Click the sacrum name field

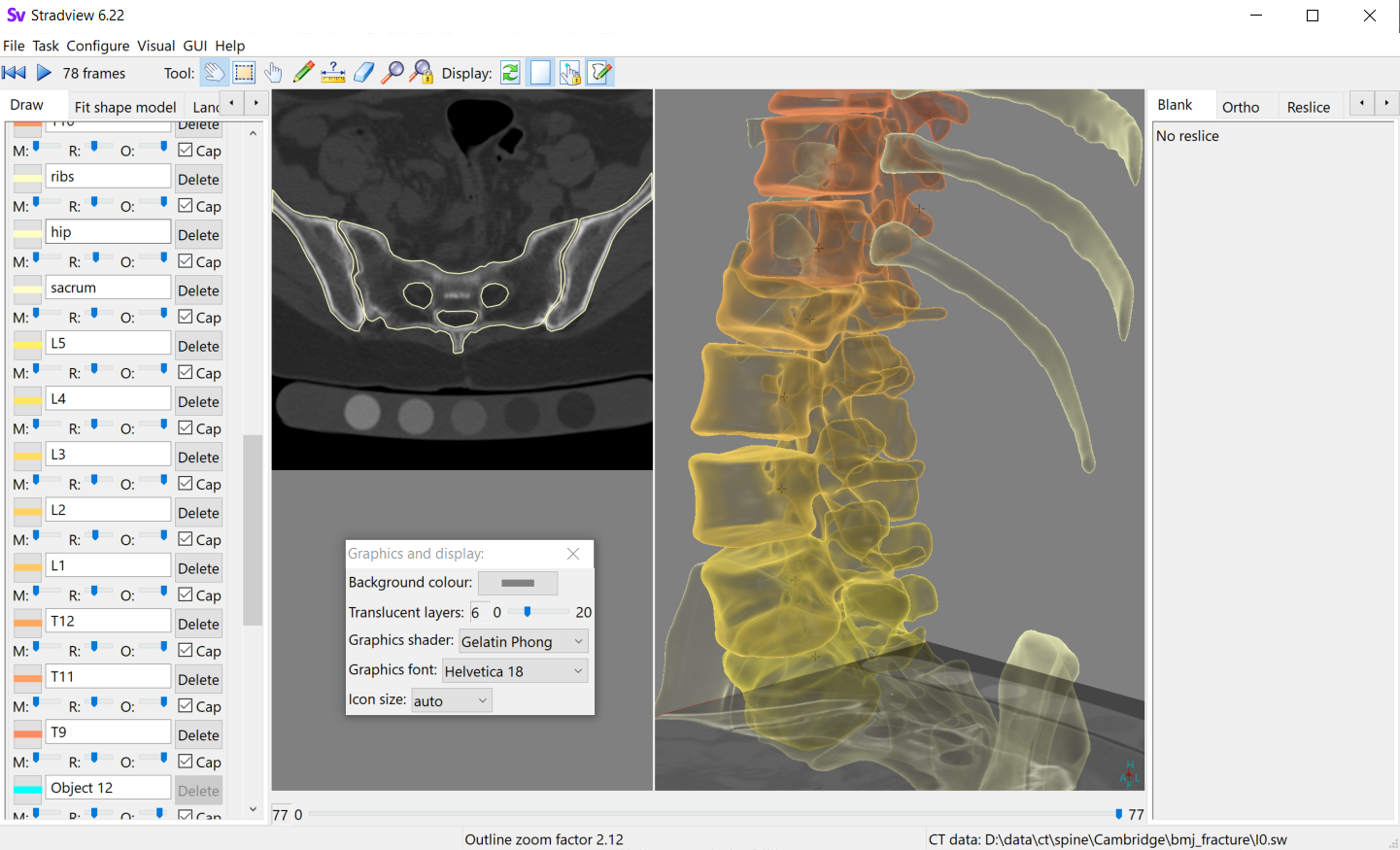pyautogui.click(x=109, y=288)
